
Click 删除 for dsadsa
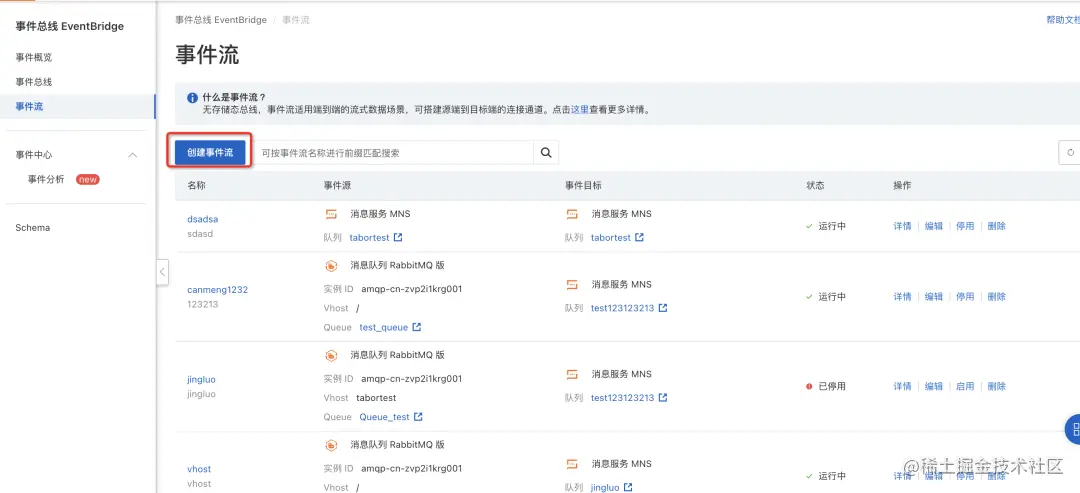(997, 226)
